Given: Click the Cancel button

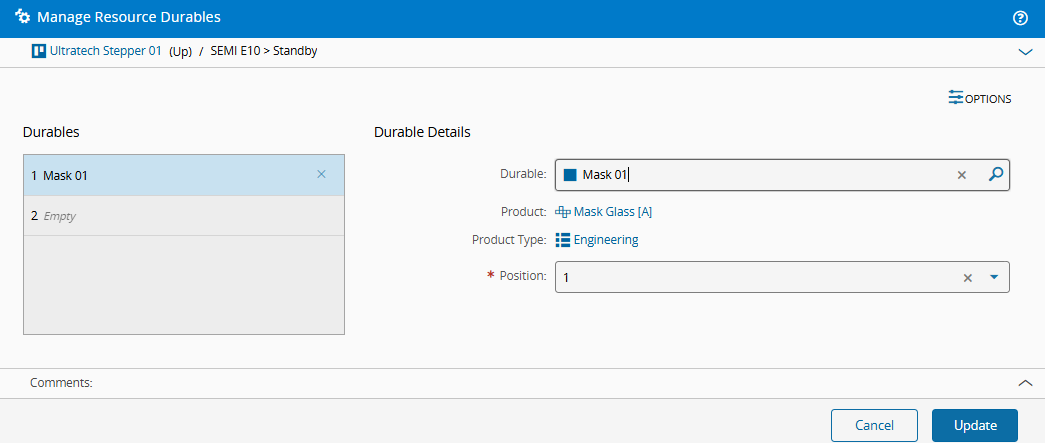Looking at the screenshot, I should [874, 425].
